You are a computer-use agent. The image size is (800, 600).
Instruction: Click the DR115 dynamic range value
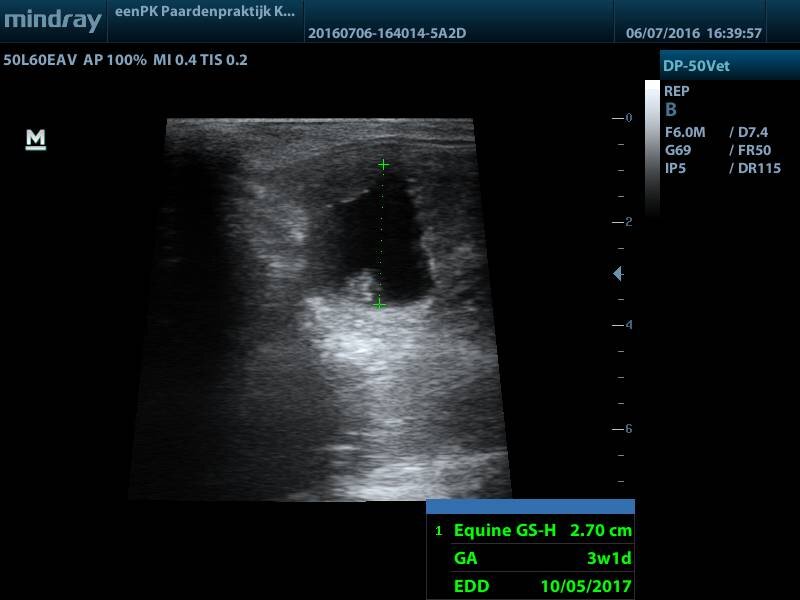(755, 168)
